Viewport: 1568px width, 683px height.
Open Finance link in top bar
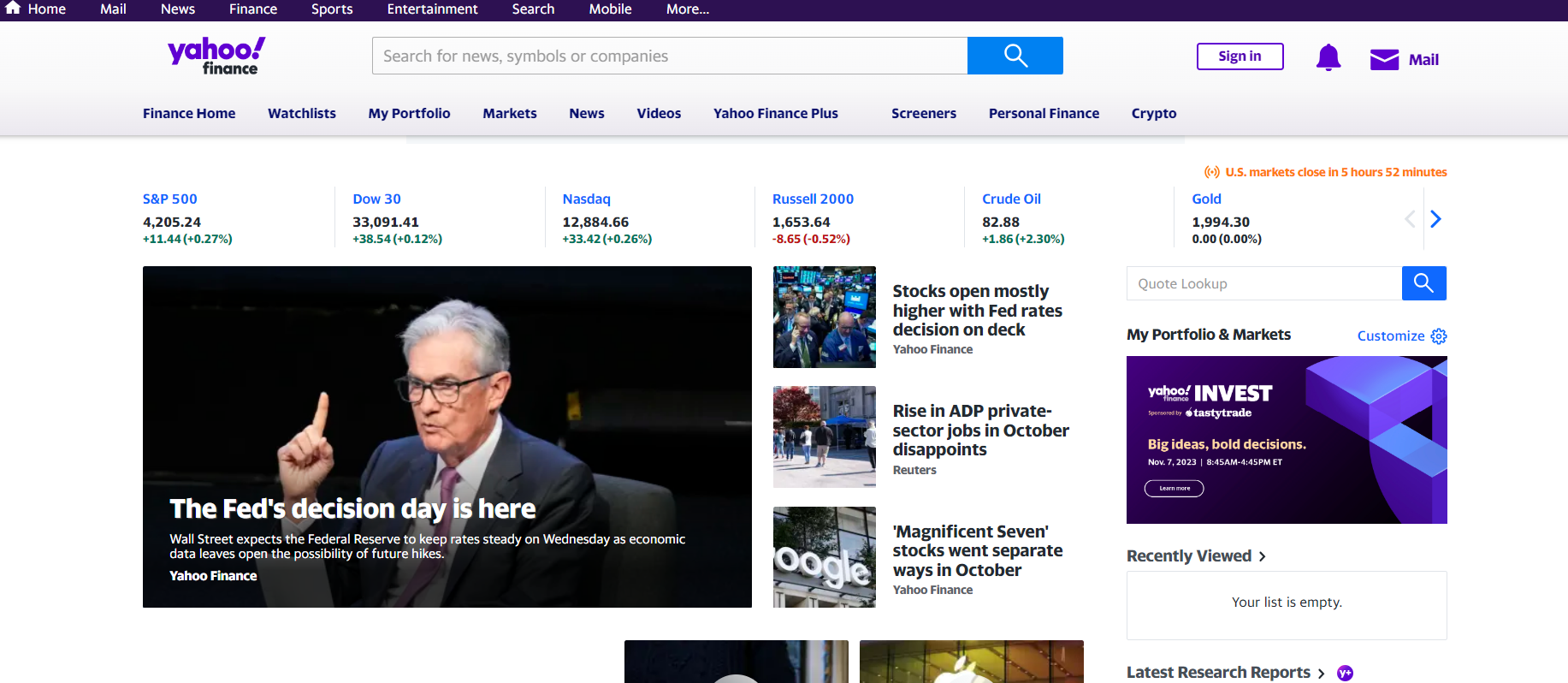click(x=253, y=9)
